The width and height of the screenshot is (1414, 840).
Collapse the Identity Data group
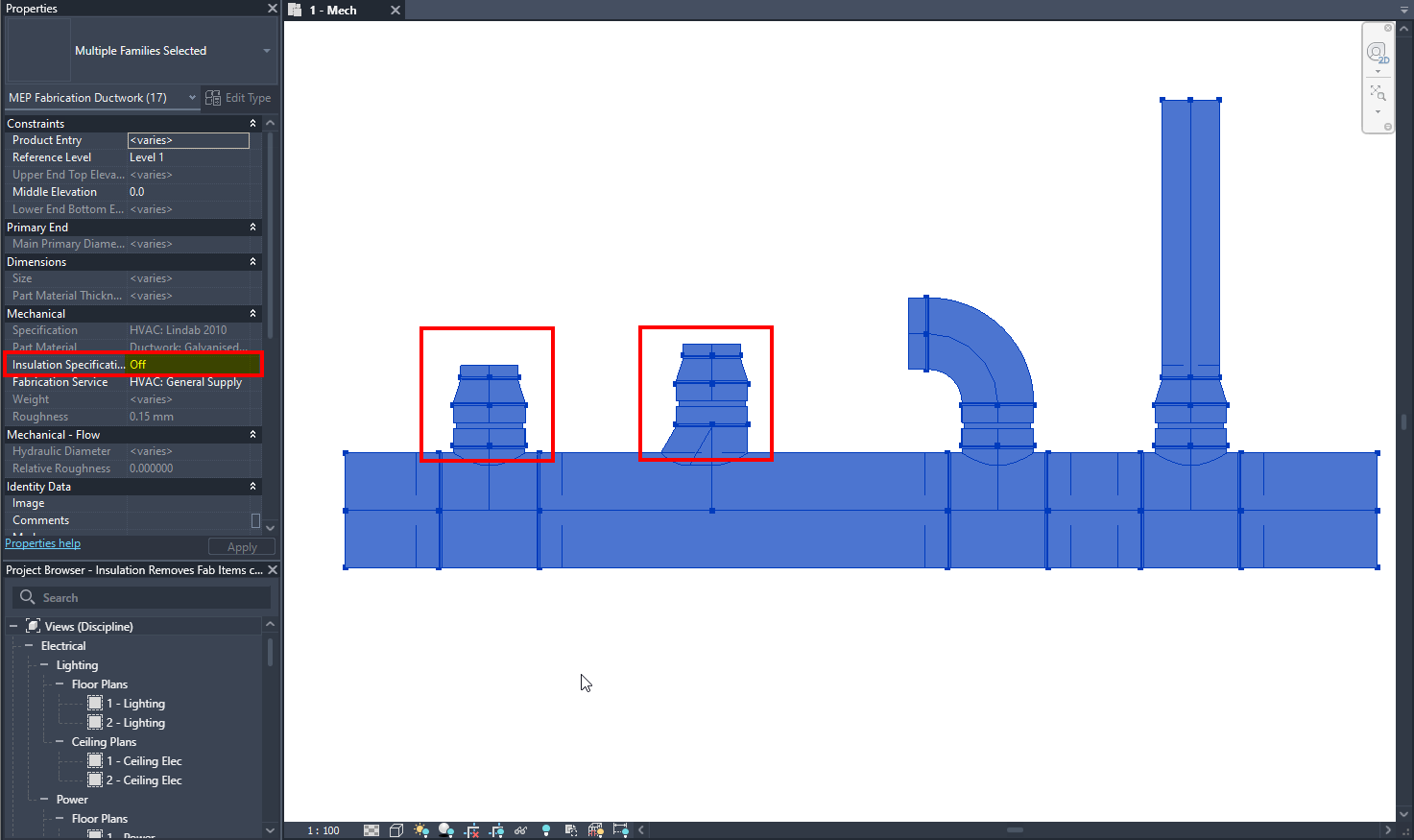click(x=252, y=486)
